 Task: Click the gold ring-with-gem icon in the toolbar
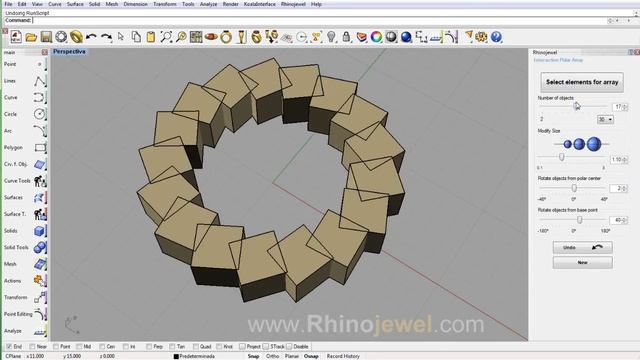point(226,37)
